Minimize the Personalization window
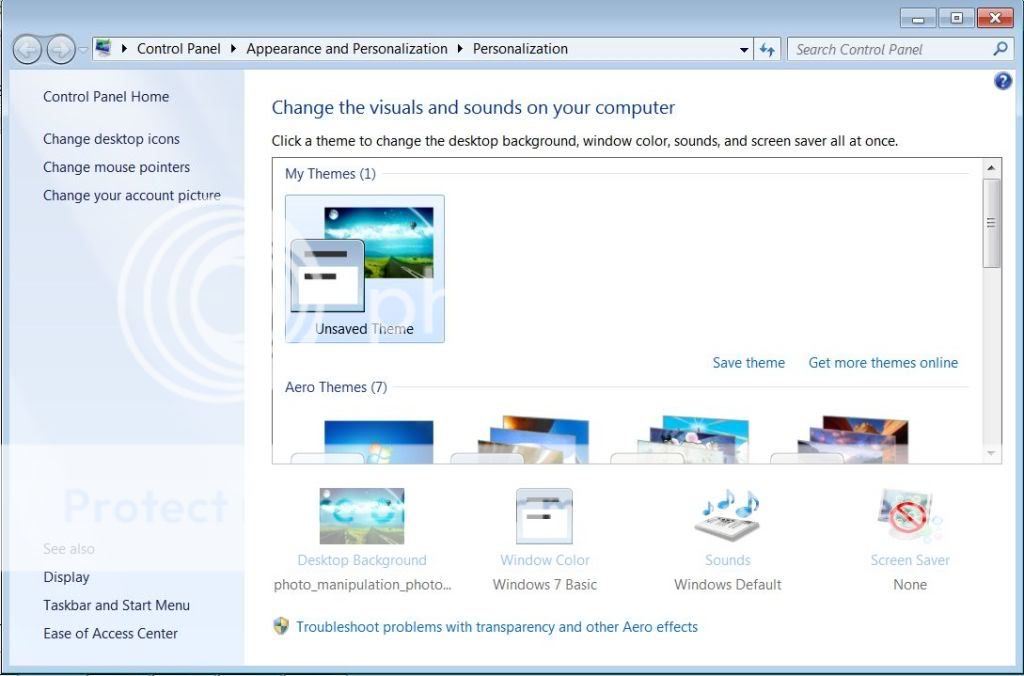Viewport: 1024px width, 676px height. [x=918, y=18]
